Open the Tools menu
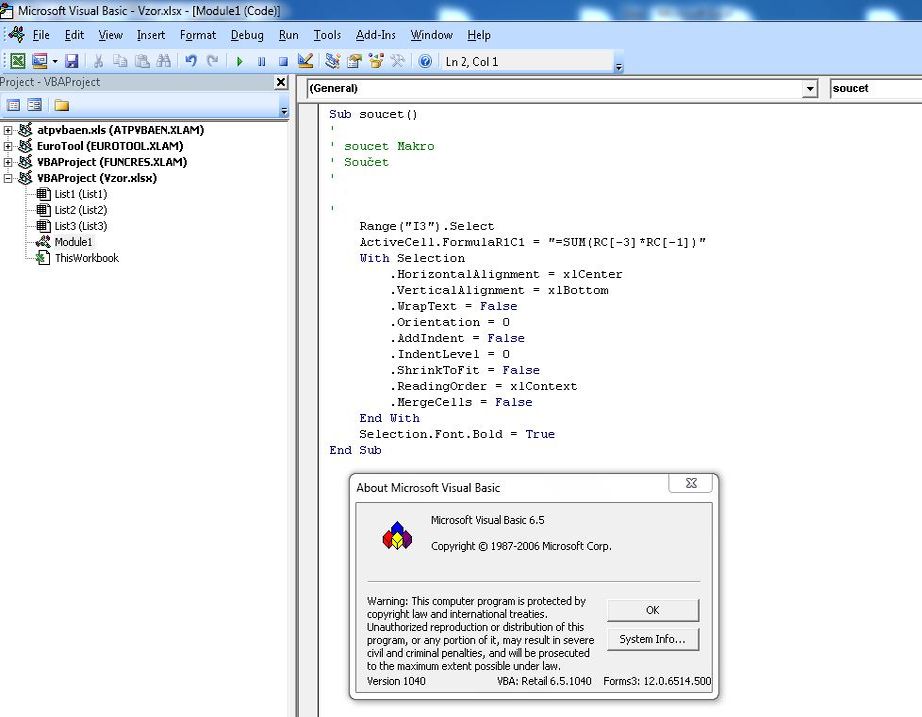The height and width of the screenshot is (717, 922). [x=327, y=35]
